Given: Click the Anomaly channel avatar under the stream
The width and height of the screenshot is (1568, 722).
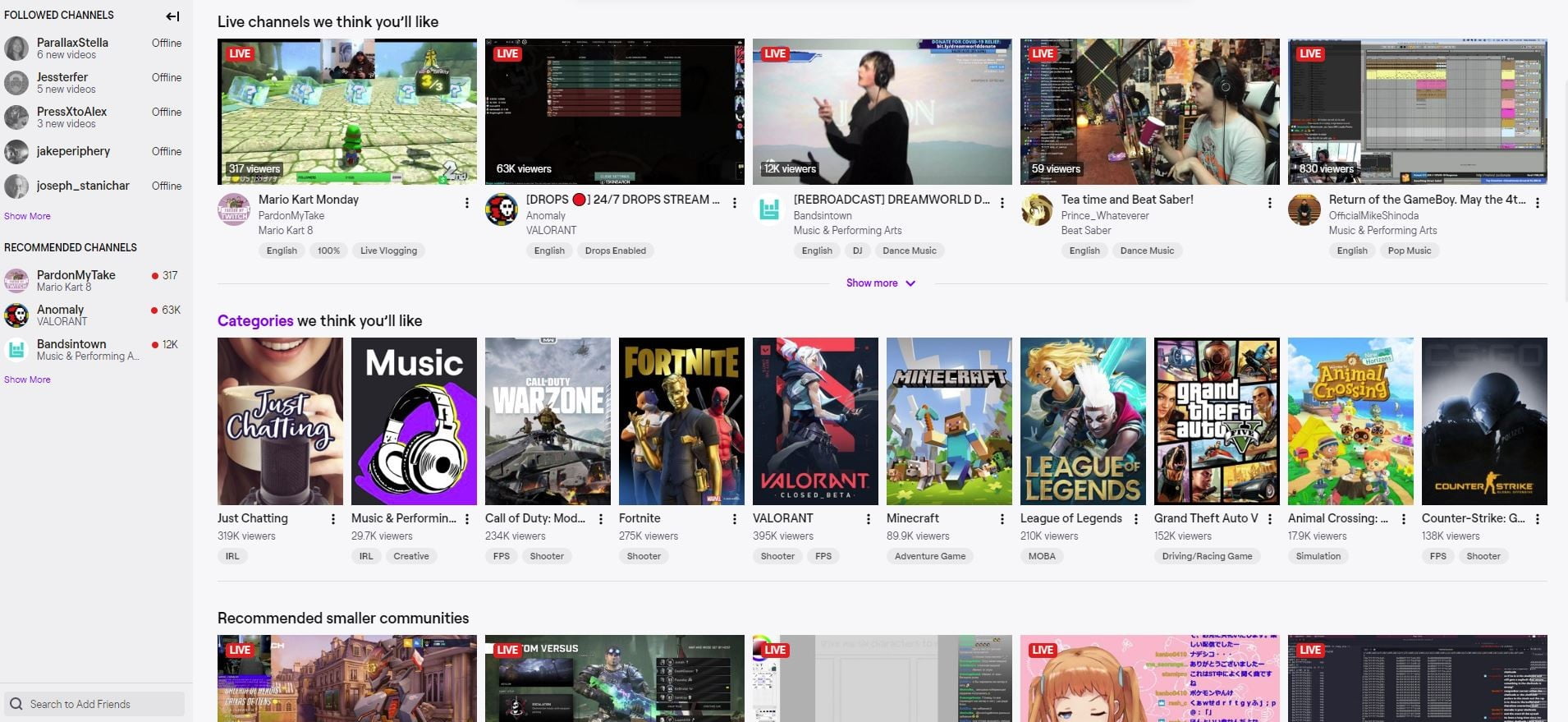Looking at the screenshot, I should click(x=501, y=210).
